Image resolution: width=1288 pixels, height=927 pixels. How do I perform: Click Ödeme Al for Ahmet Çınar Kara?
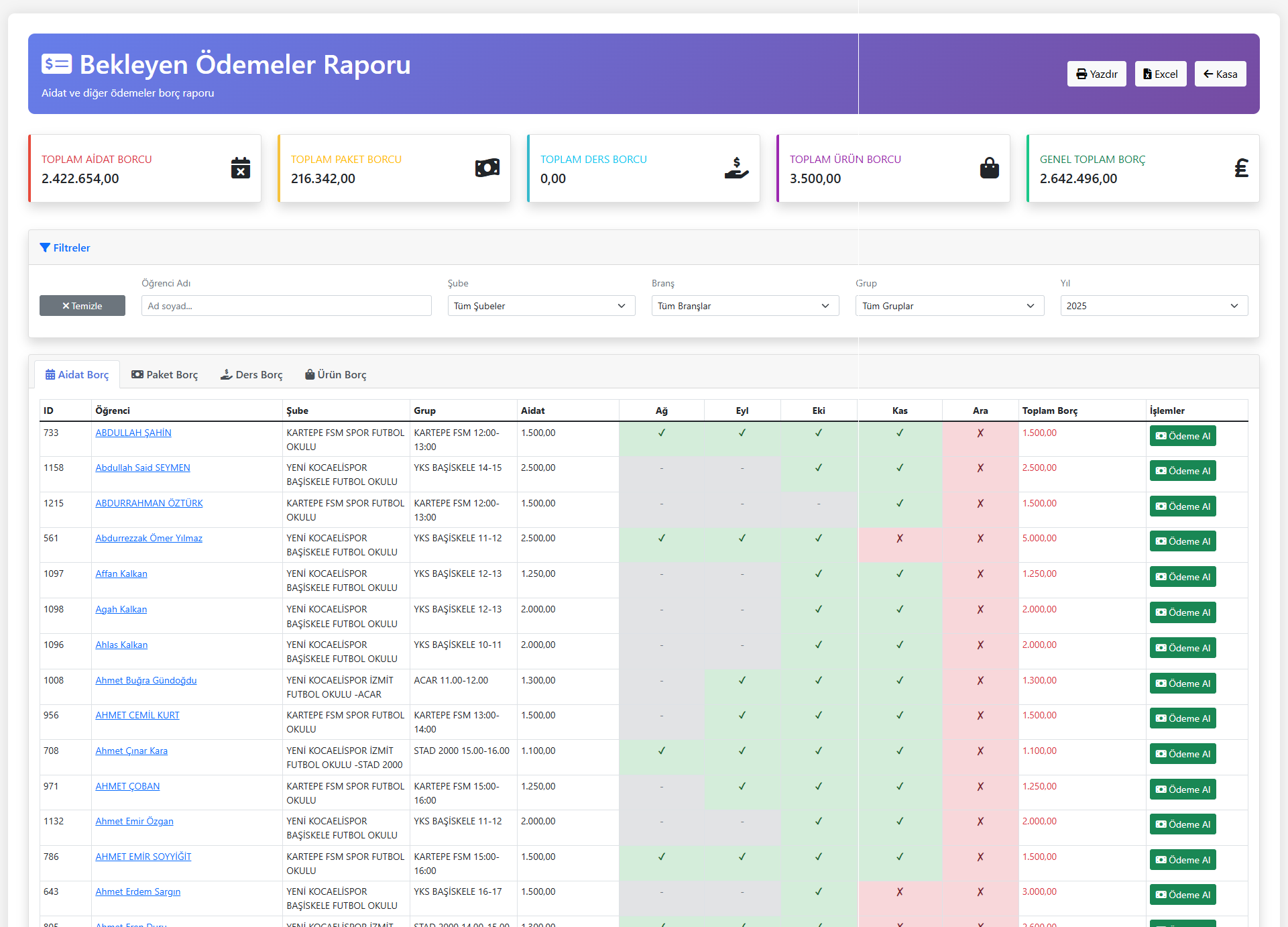[1182, 754]
